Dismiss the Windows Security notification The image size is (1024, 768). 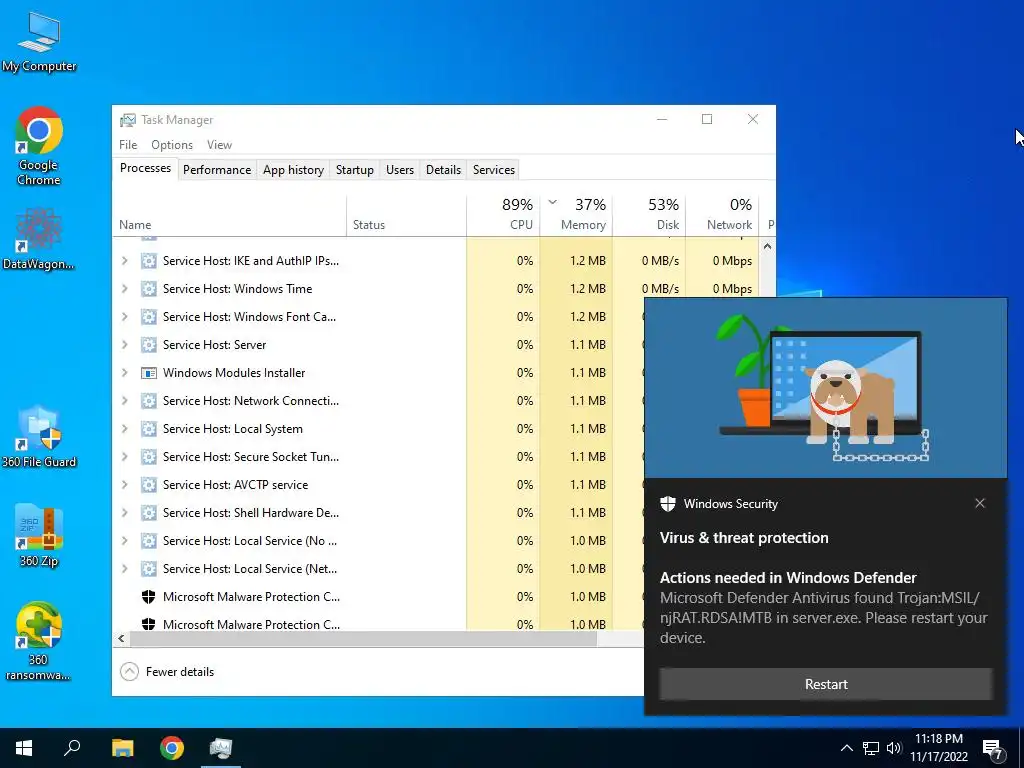click(980, 503)
